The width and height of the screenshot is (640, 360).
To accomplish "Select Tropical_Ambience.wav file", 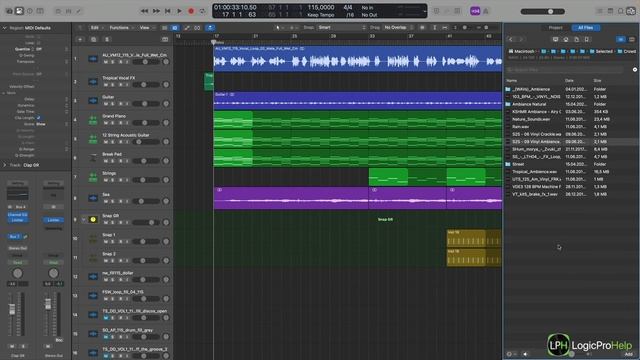I will (x=534, y=172).
